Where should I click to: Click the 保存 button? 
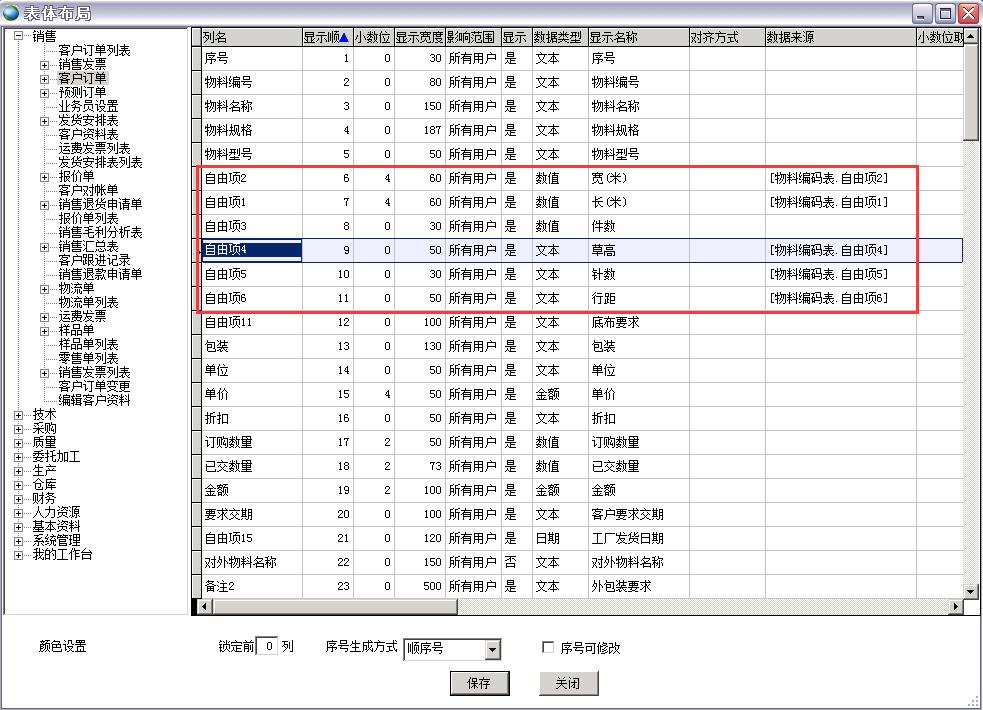click(x=479, y=683)
